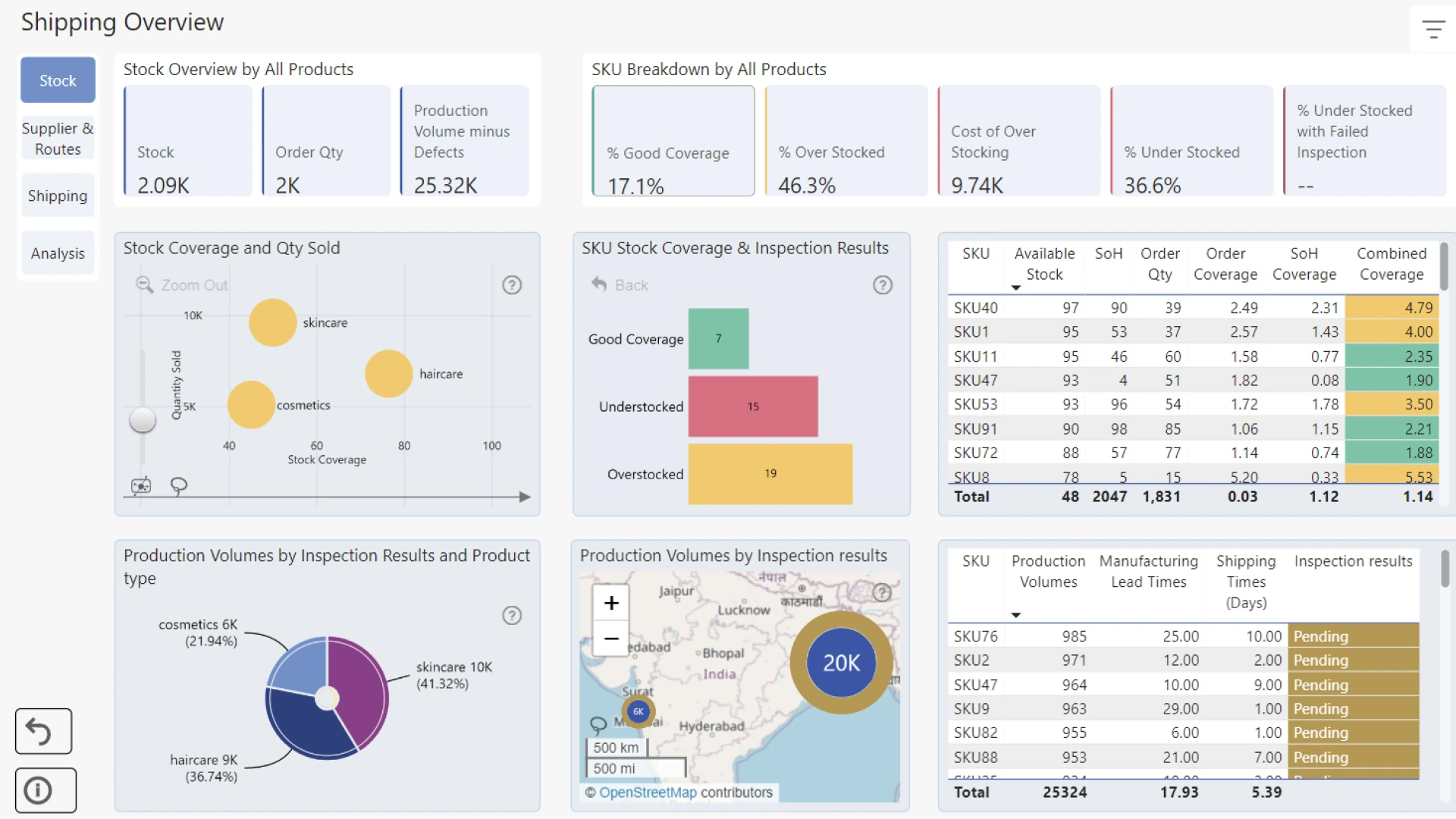Open help for the Production Volumes pie chart
This screenshot has height=819, width=1456.
pos(512,615)
